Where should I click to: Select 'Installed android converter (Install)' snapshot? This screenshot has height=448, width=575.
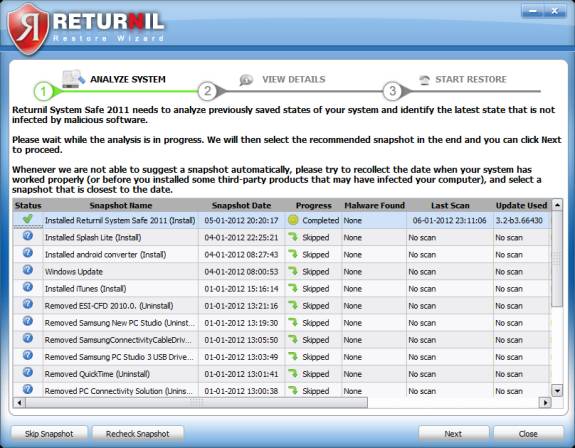[105, 254]
